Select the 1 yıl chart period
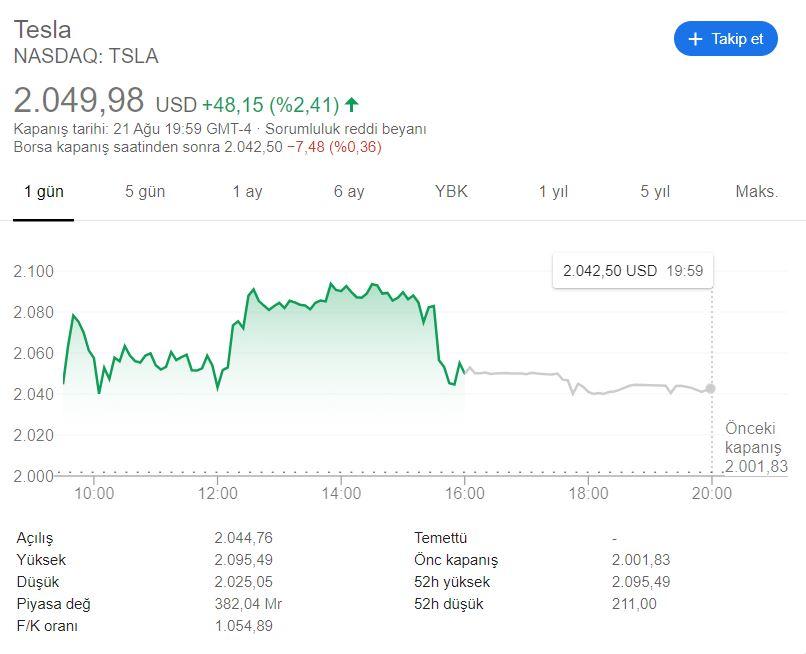The image size is (806, 654). pos(552,191)
